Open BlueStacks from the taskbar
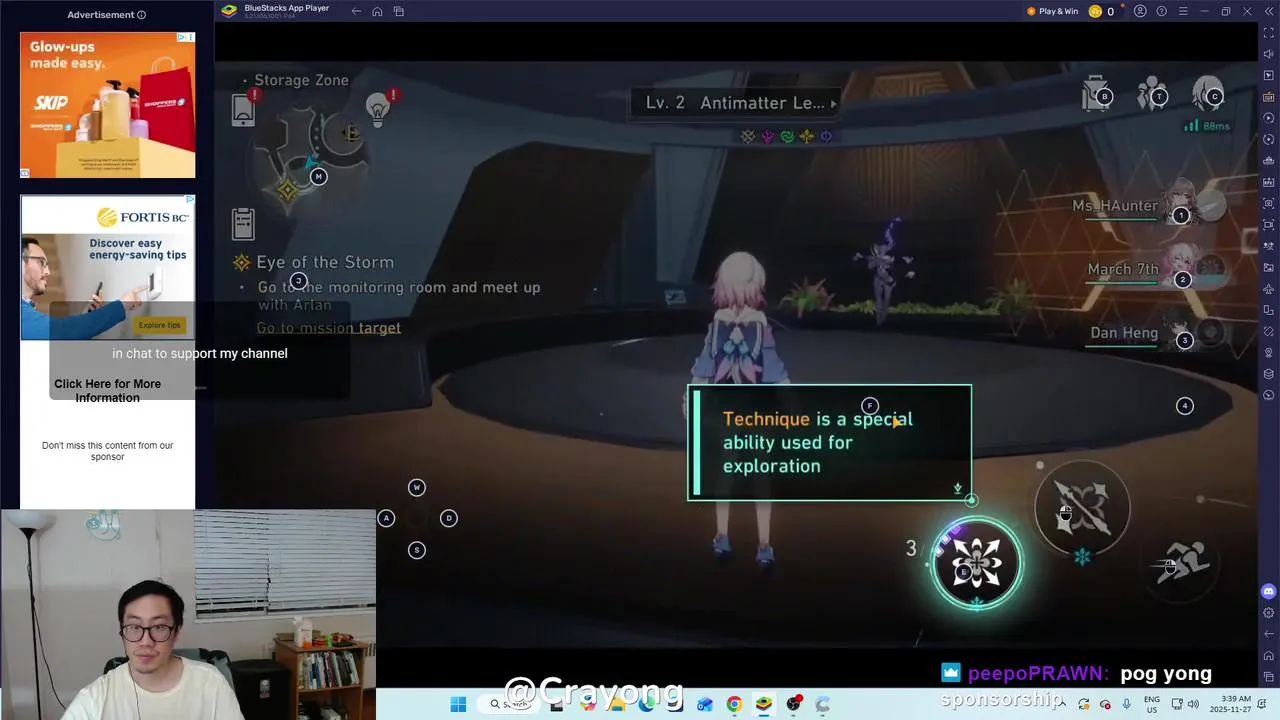The width and height of the screenshot is (1280, 720). 764,704
